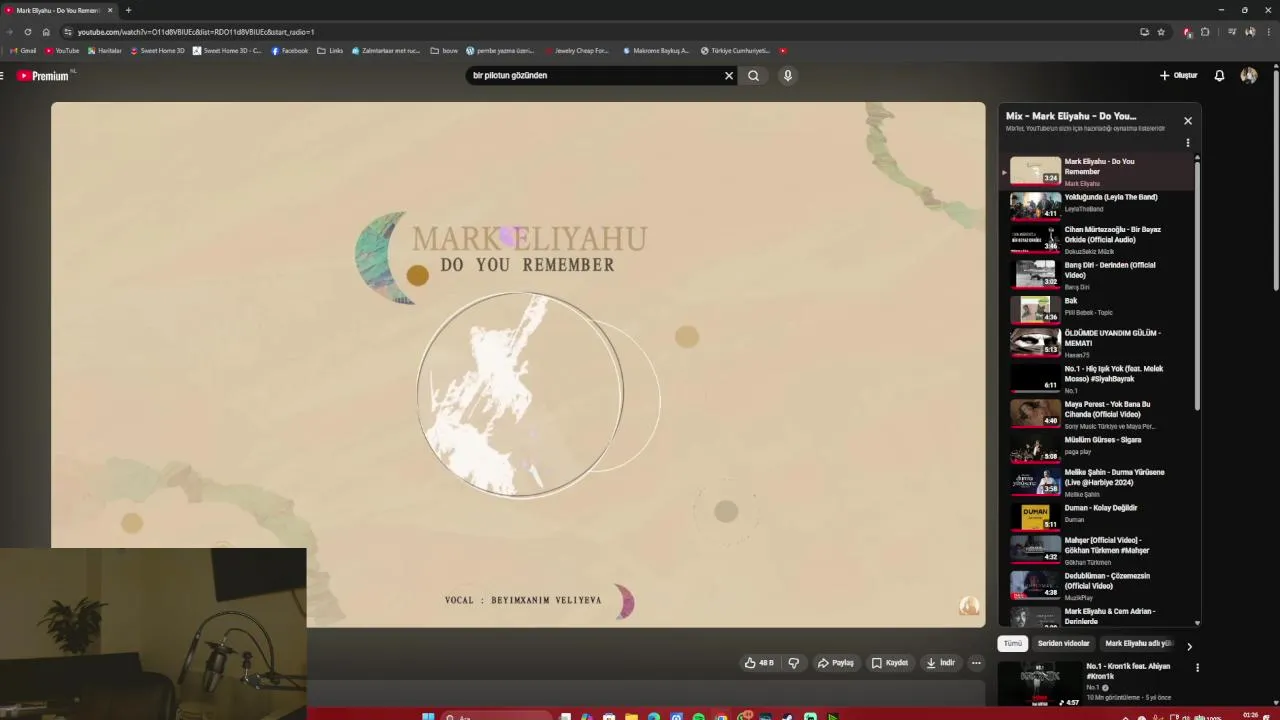Viewport: 1280px width, 720px height.
Task: Dislike the video
Action: pos(794,663)
